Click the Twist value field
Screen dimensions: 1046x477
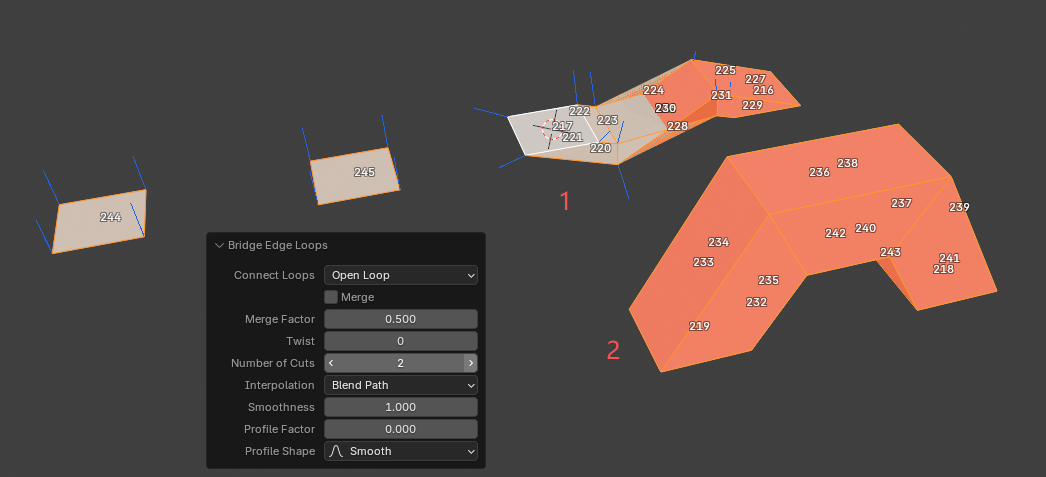400,341
